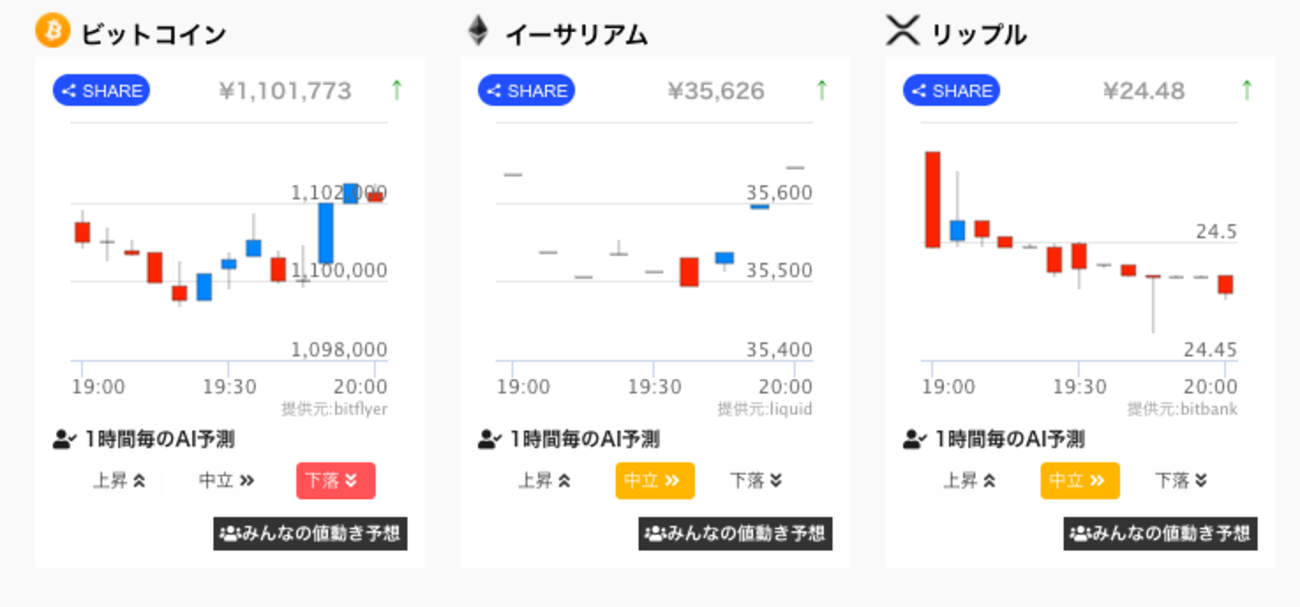
Task: Click tall blue Bitcoin candlestick near 20:00
Action: click(326, 233)
